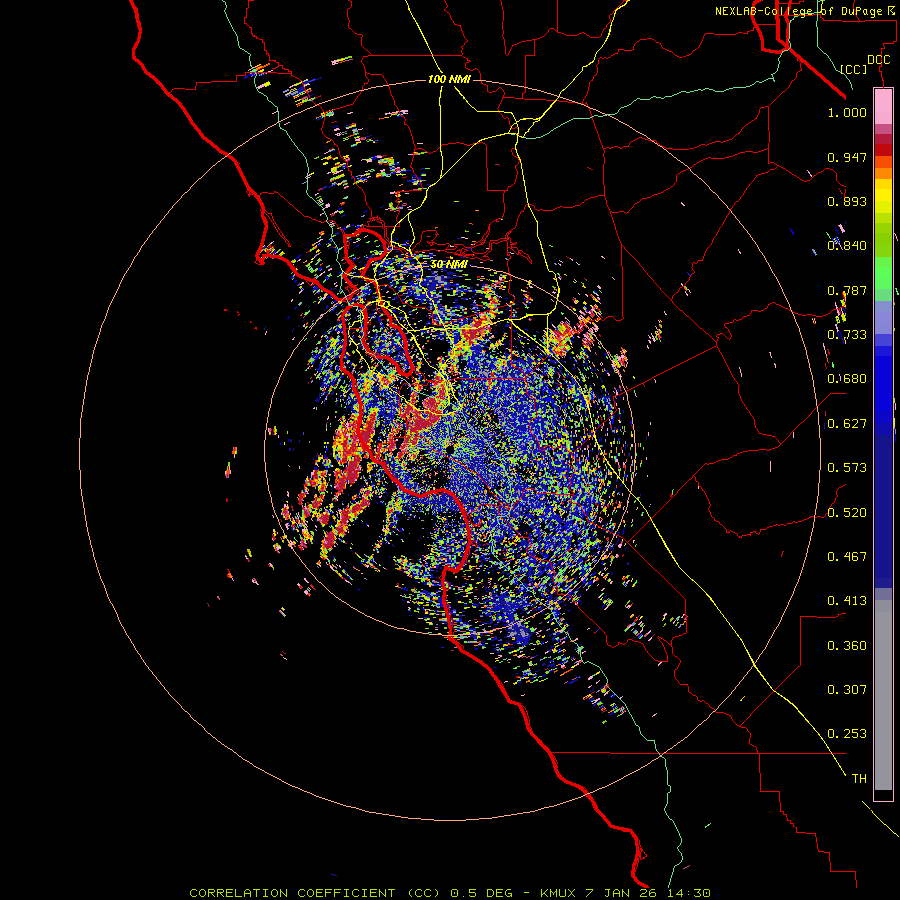
Task: Select the 0.413 value on the color scale
Action: 847,601
